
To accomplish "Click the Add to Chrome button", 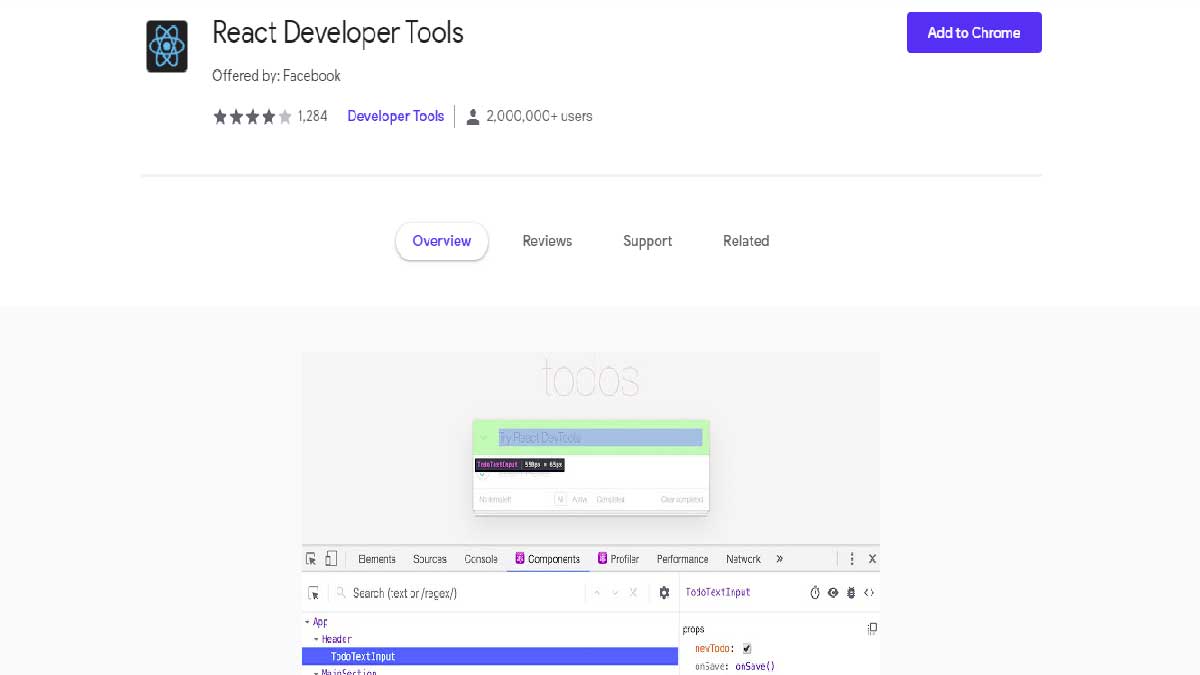I will 974,33.
